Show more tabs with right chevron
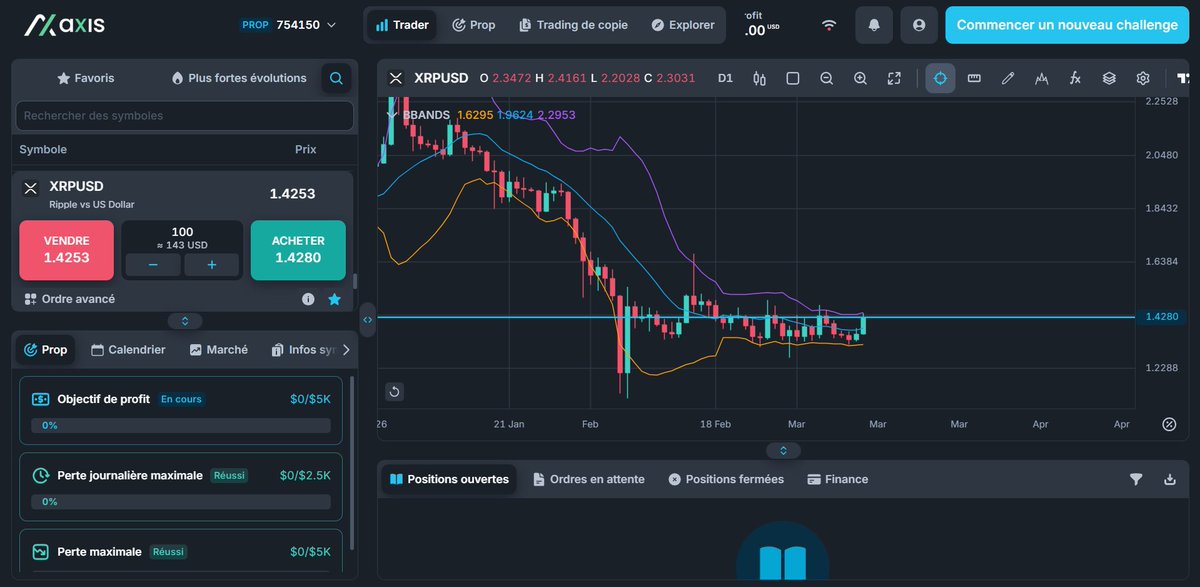This screenshot has width=1200, height=587. coord(346,350)
